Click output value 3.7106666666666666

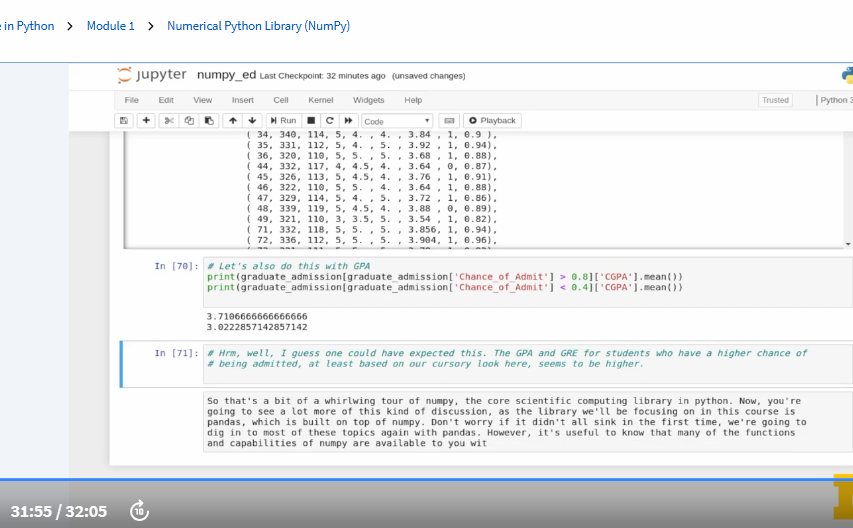pos(257,316)
